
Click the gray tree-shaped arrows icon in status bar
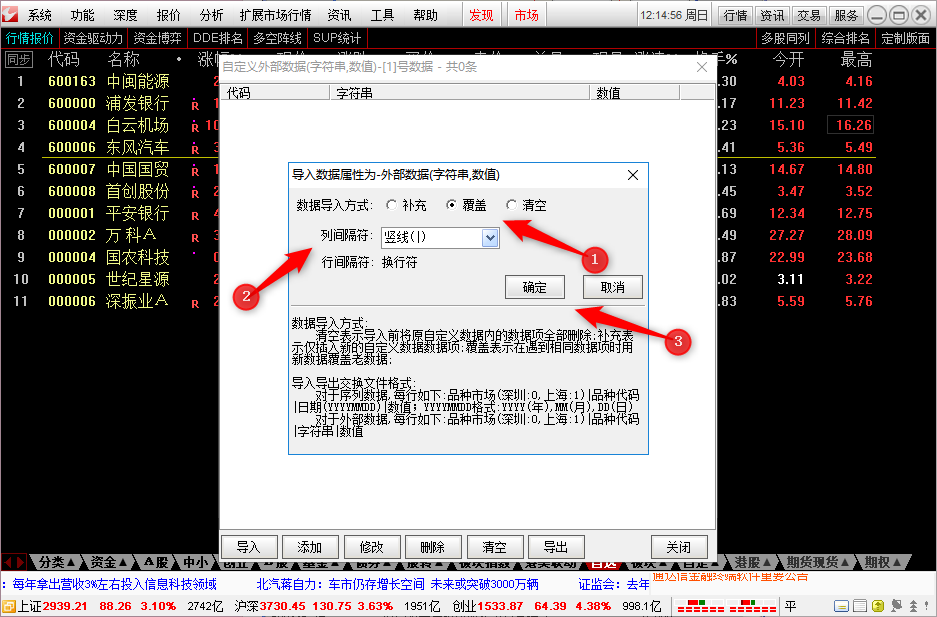913,606
